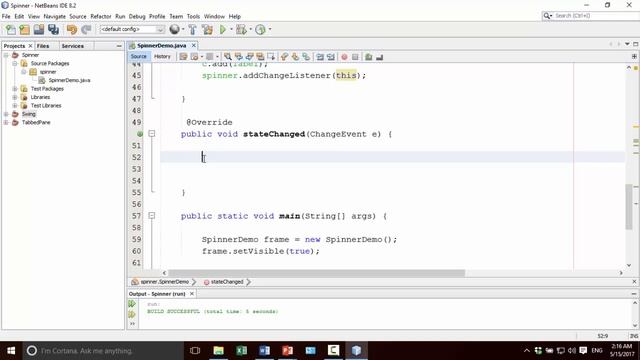Click the Save All toolbar icon
The height and width of the screenshot is (360, 640).
tap(53, 29)
